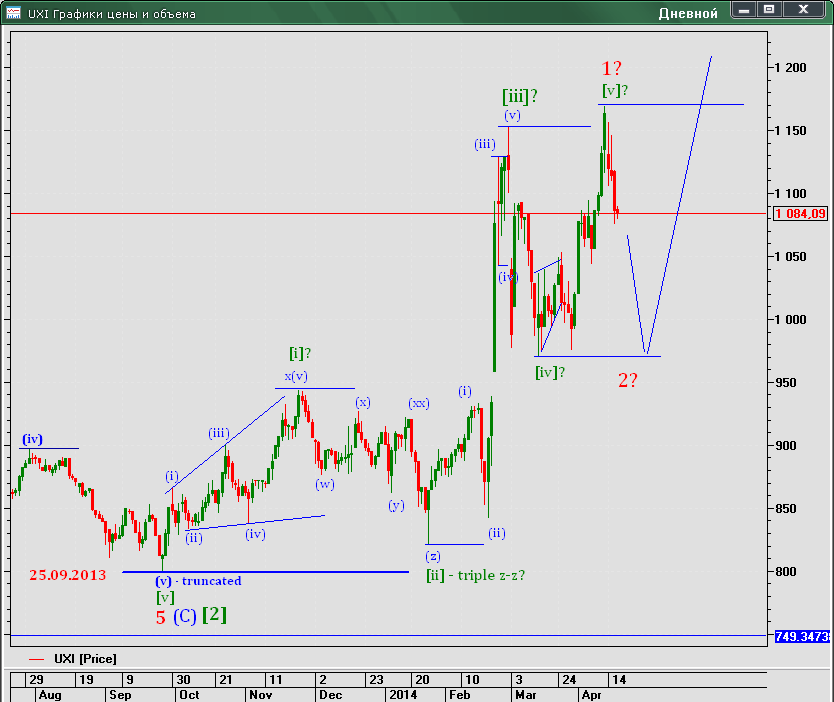The width and height of the screenshot is (834, 702).
Task: Click the 749.3473 value label
Action: tap(802, 637)
